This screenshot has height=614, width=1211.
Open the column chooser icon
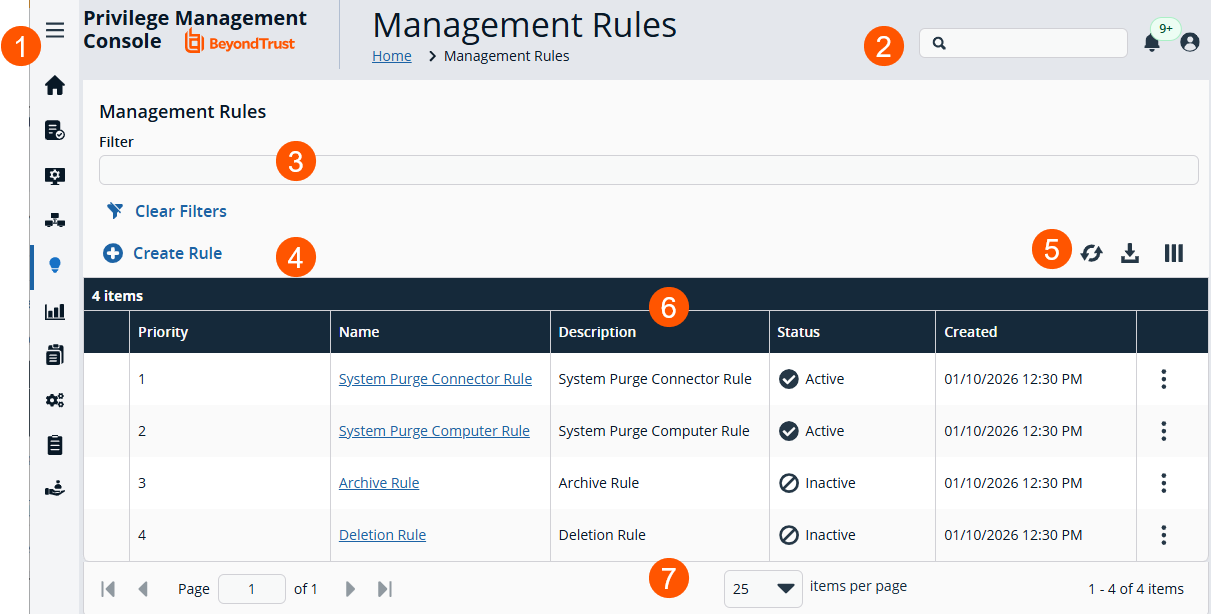coord(1173,253)
